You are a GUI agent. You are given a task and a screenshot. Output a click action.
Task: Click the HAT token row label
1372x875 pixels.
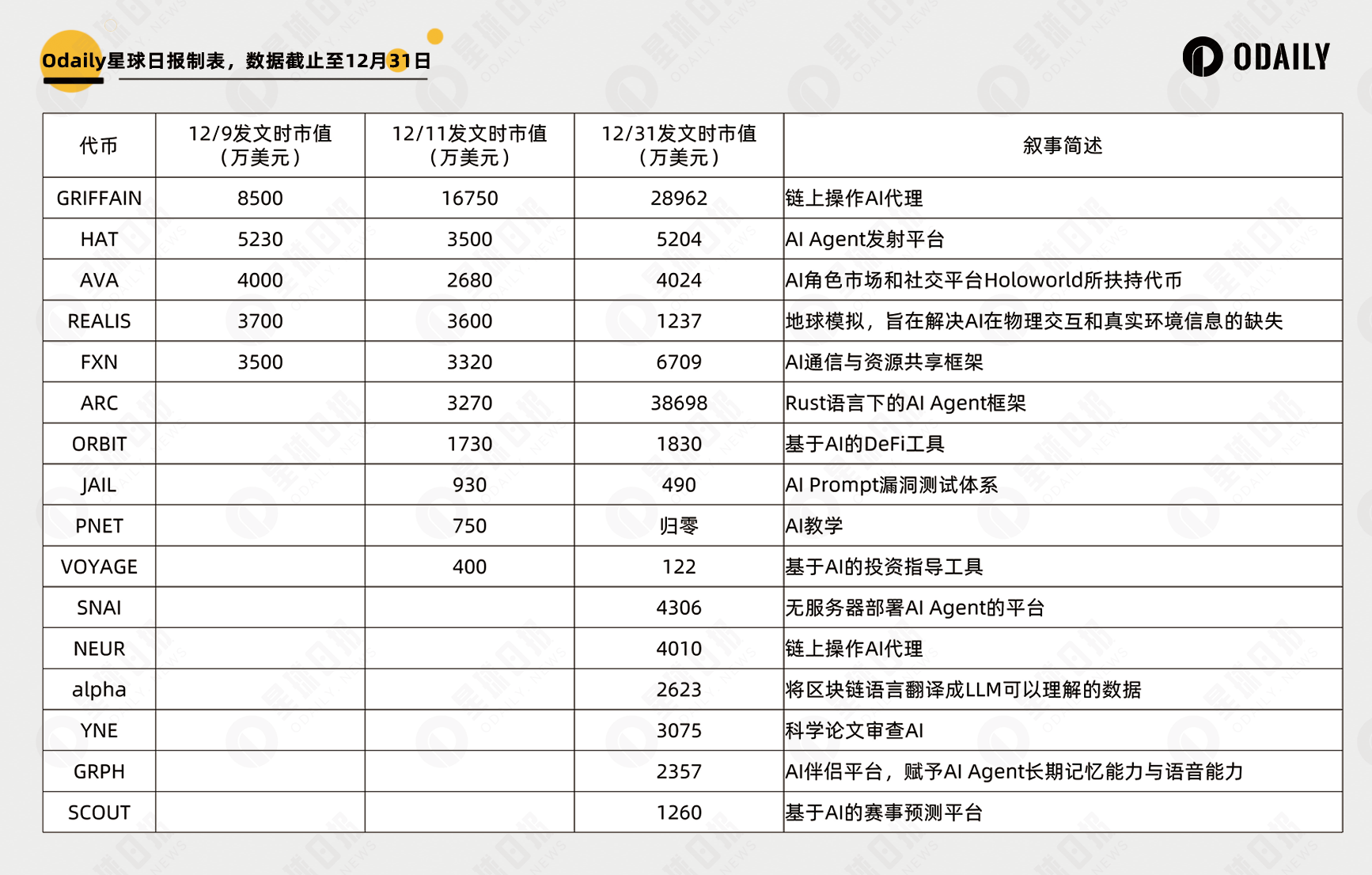tap(98, 239)
